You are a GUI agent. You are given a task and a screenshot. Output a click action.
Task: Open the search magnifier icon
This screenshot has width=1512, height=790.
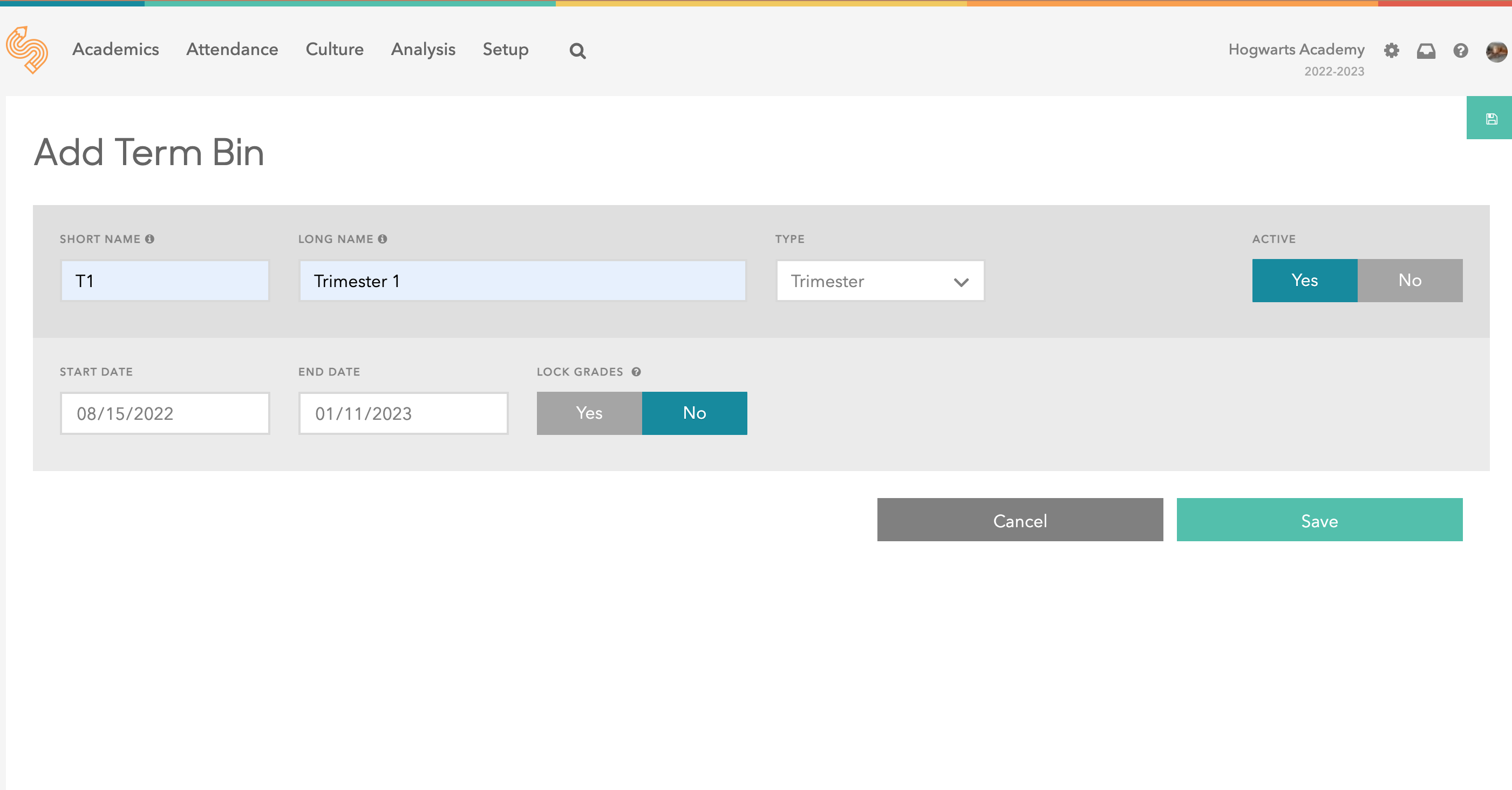577,51
